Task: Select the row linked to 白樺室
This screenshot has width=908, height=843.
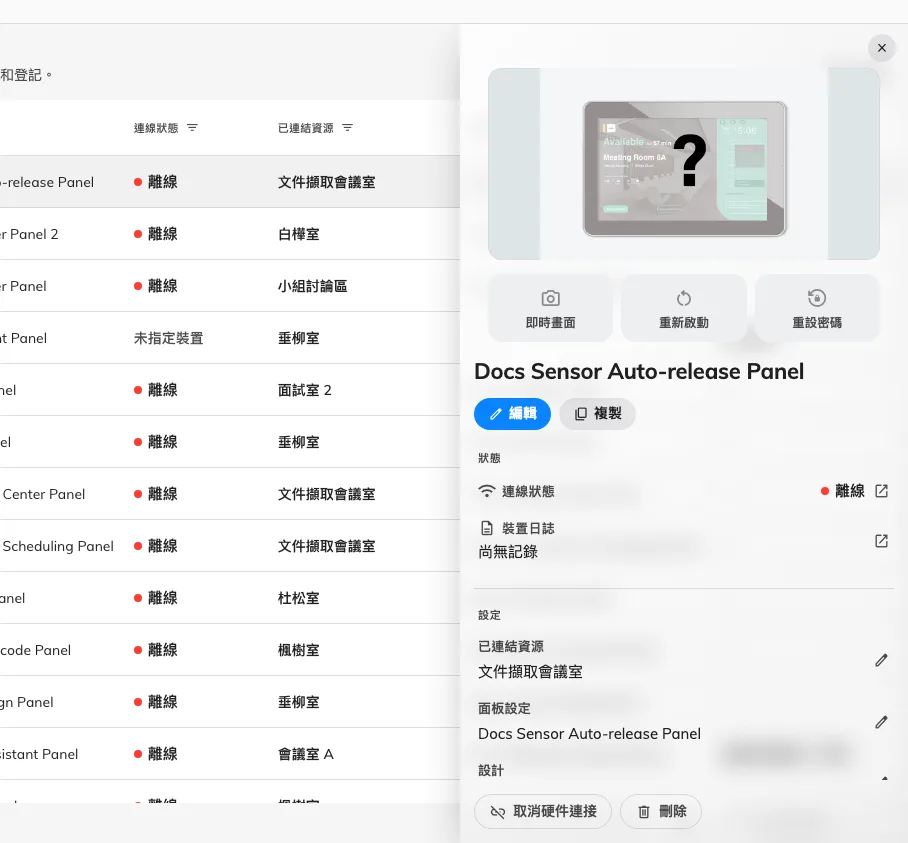Action: (230, 234)
